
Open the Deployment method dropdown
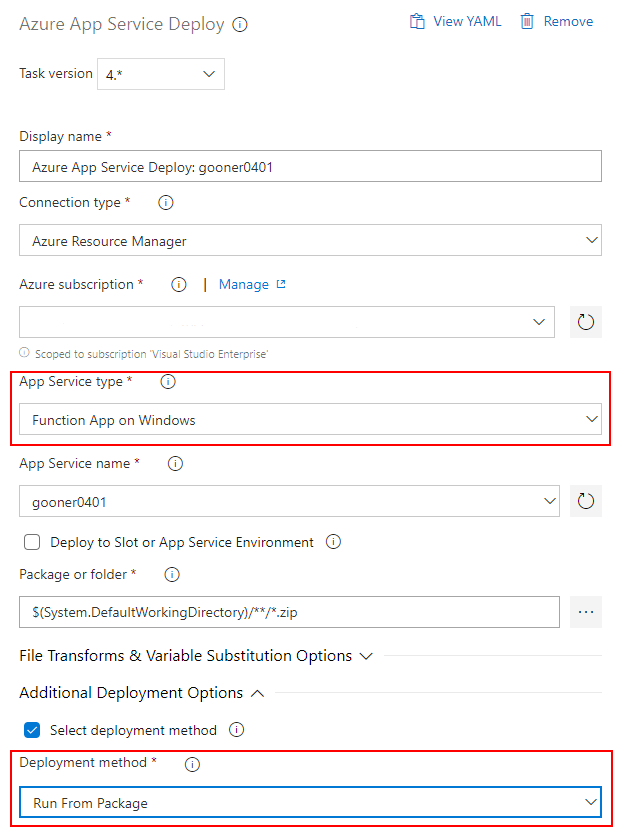310,802
